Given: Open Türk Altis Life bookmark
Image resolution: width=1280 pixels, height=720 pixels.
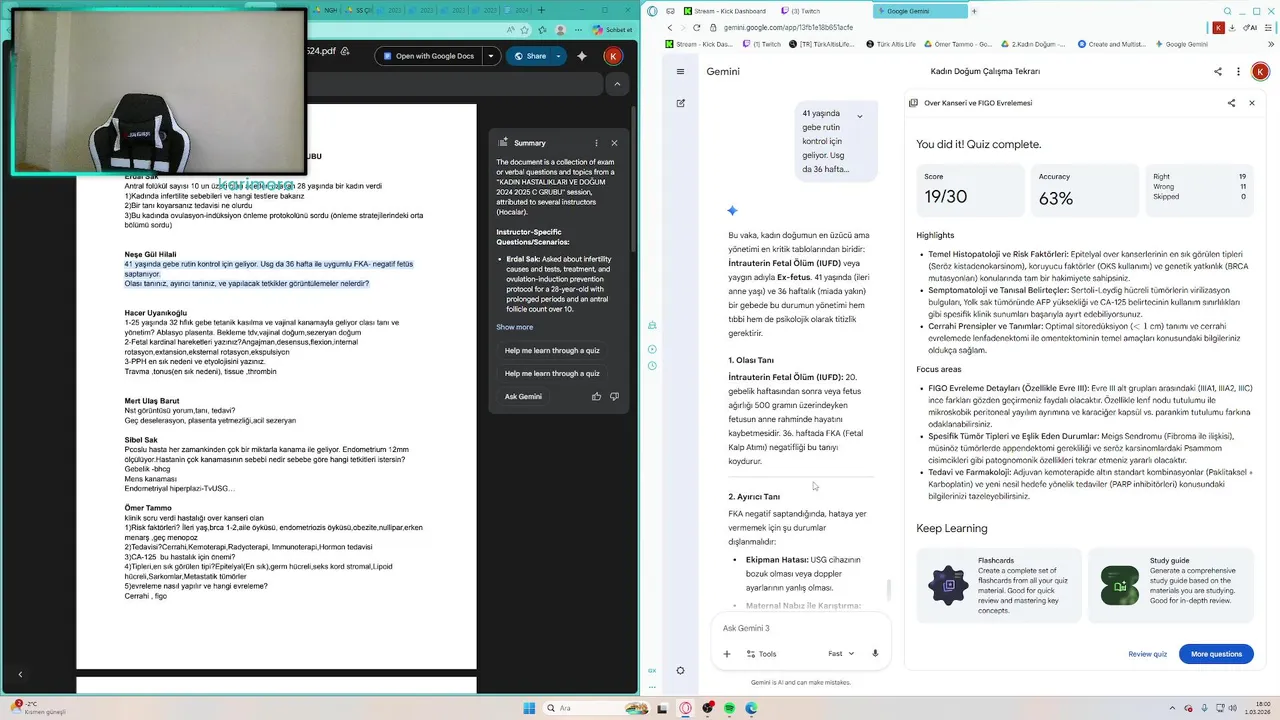Looking at the screenshot, I should (x=889, y=44).
